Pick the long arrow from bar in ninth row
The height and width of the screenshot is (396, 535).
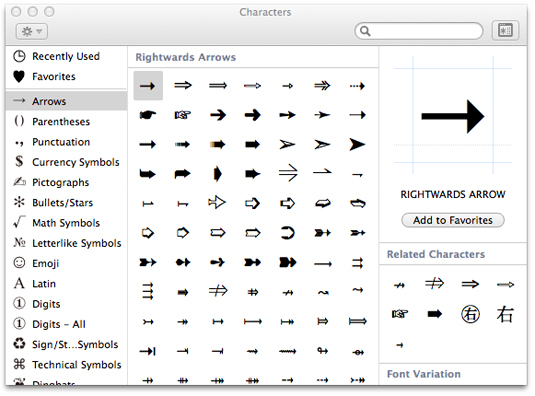(252, 322)
